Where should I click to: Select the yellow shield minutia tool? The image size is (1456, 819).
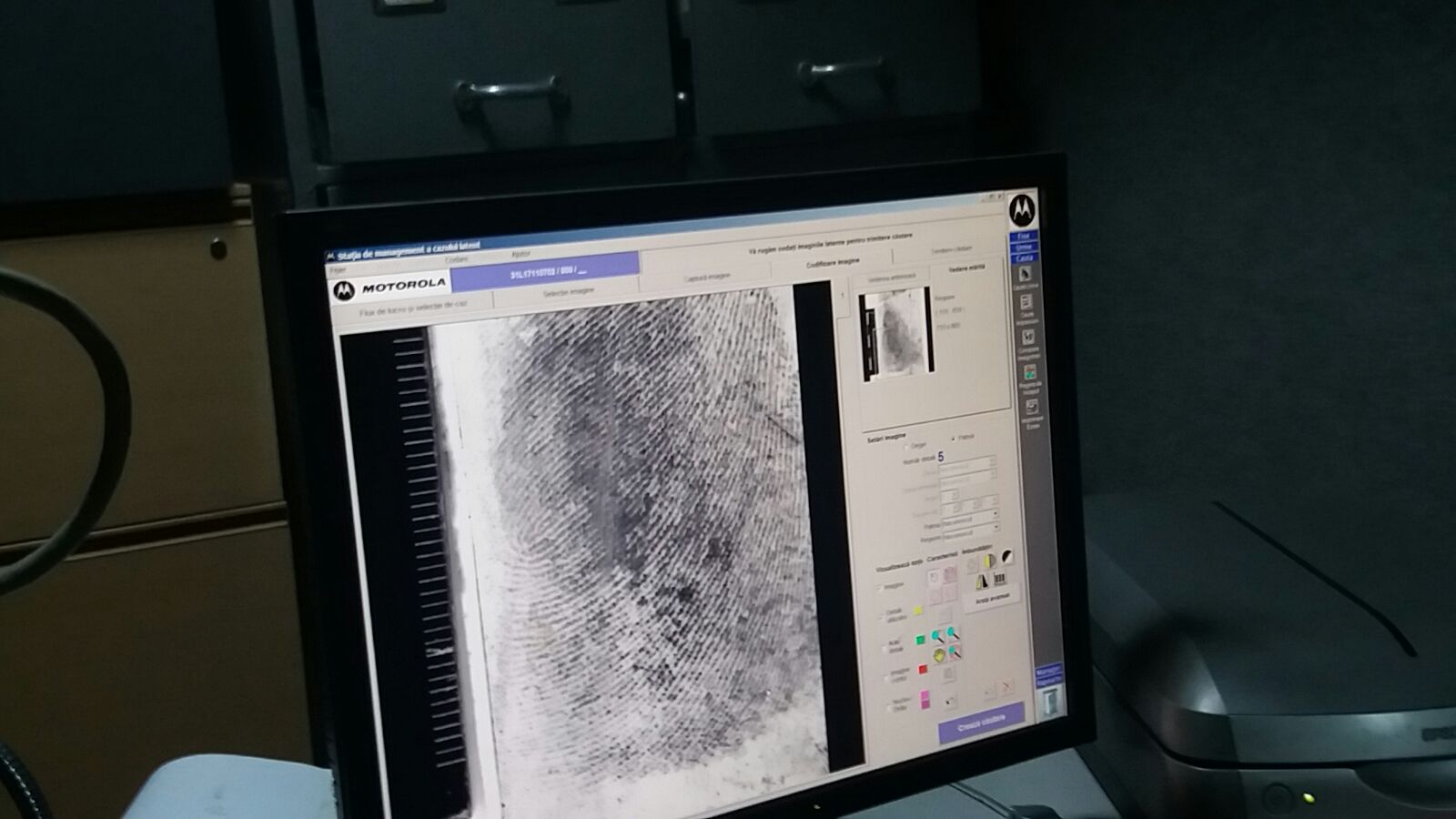(938, 655)
